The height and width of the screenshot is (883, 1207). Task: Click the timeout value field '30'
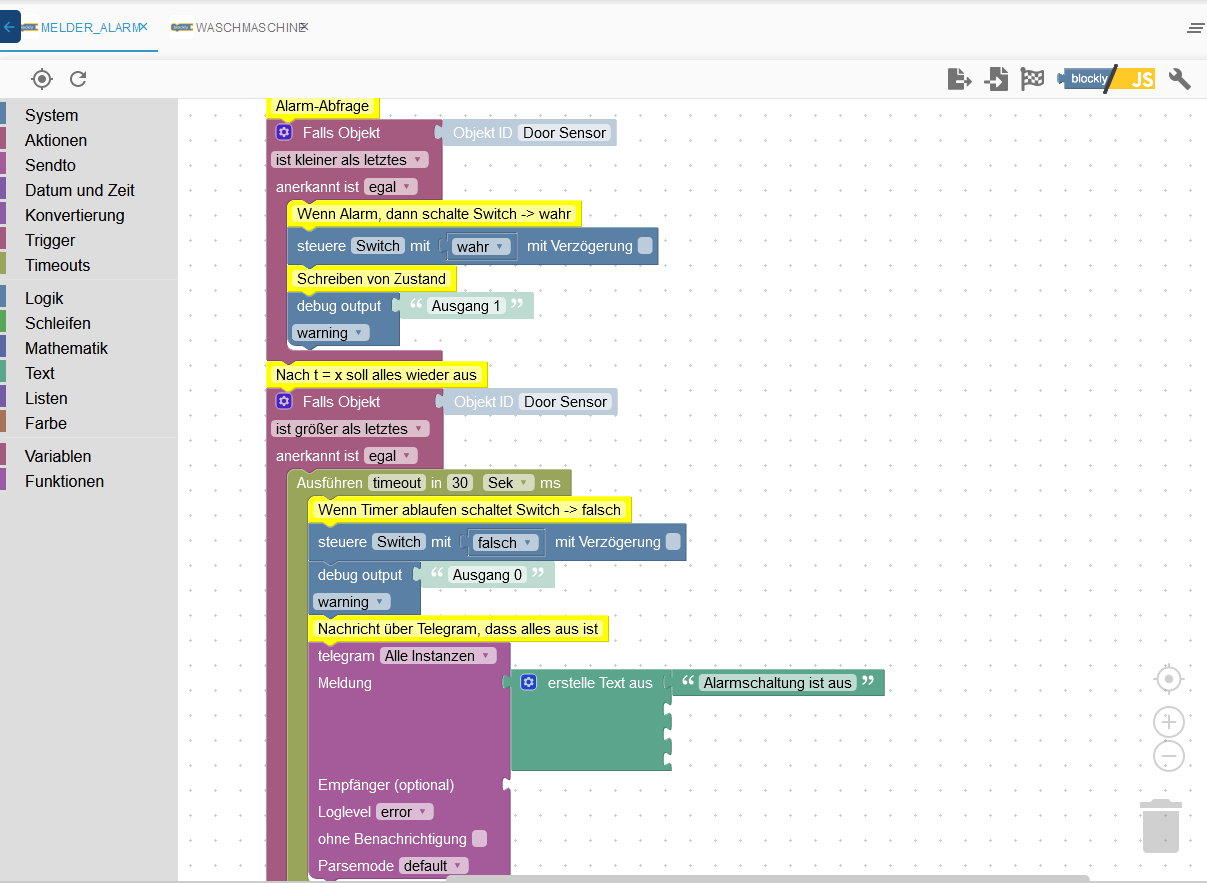459,483
